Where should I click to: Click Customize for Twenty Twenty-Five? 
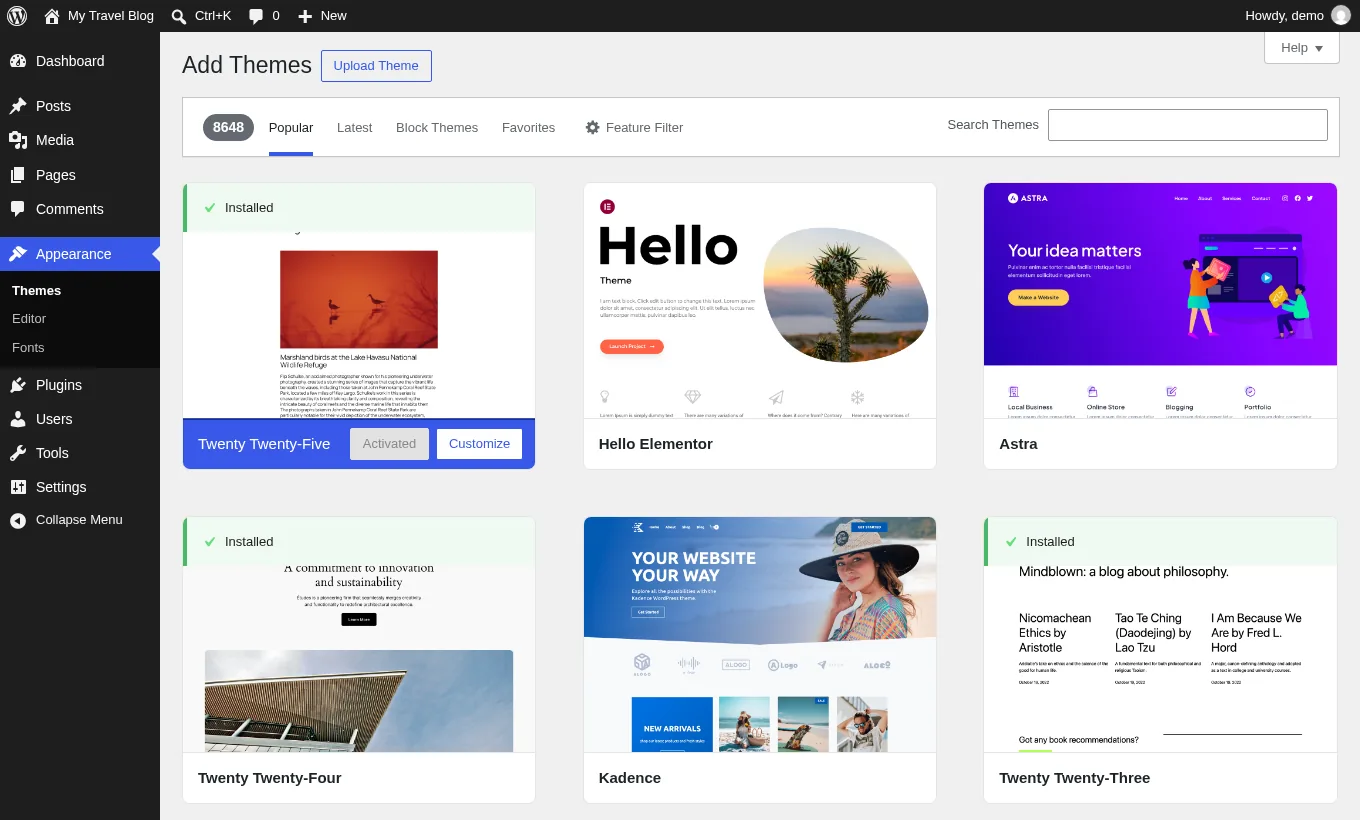pyautogui.click(x=479, y=444)
